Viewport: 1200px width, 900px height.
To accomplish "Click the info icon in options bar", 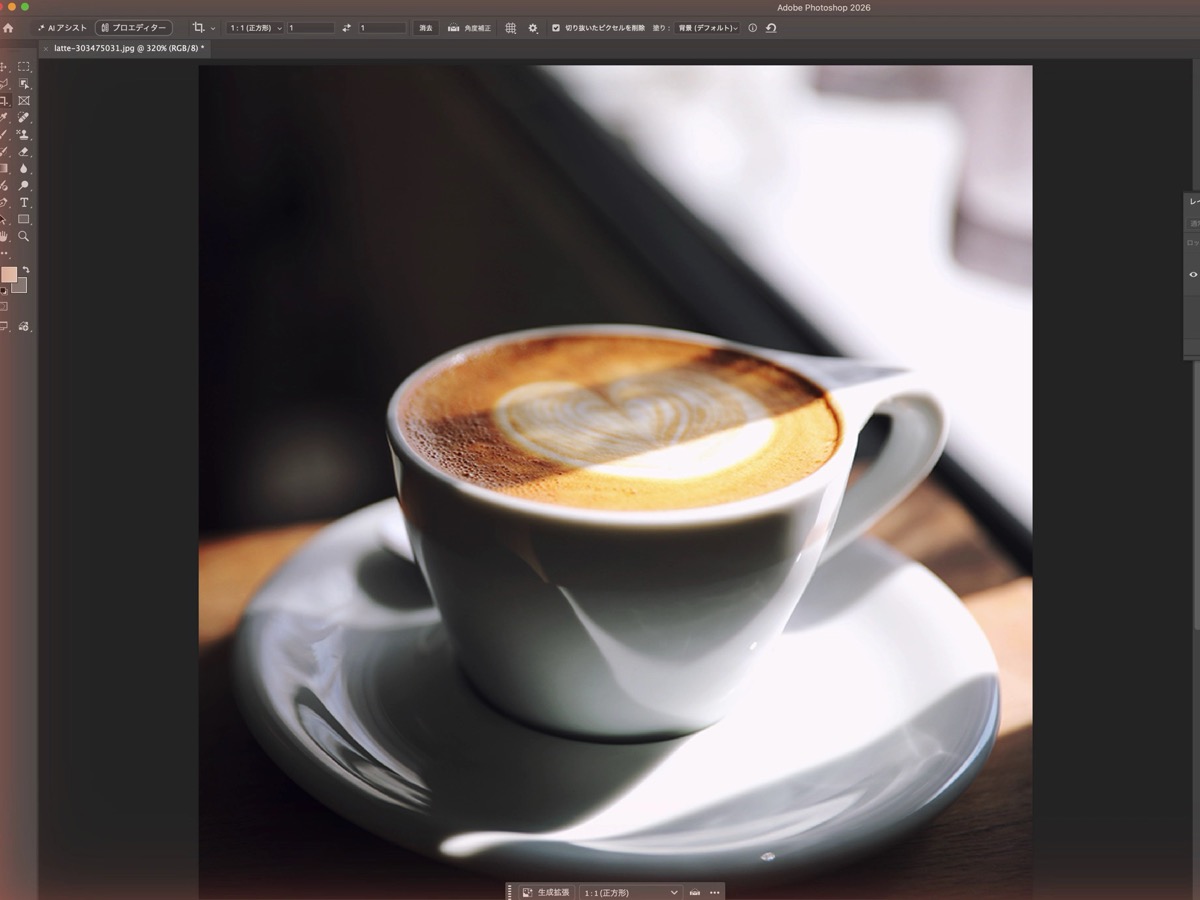I will pyautogui.click(x=752, y=28).
